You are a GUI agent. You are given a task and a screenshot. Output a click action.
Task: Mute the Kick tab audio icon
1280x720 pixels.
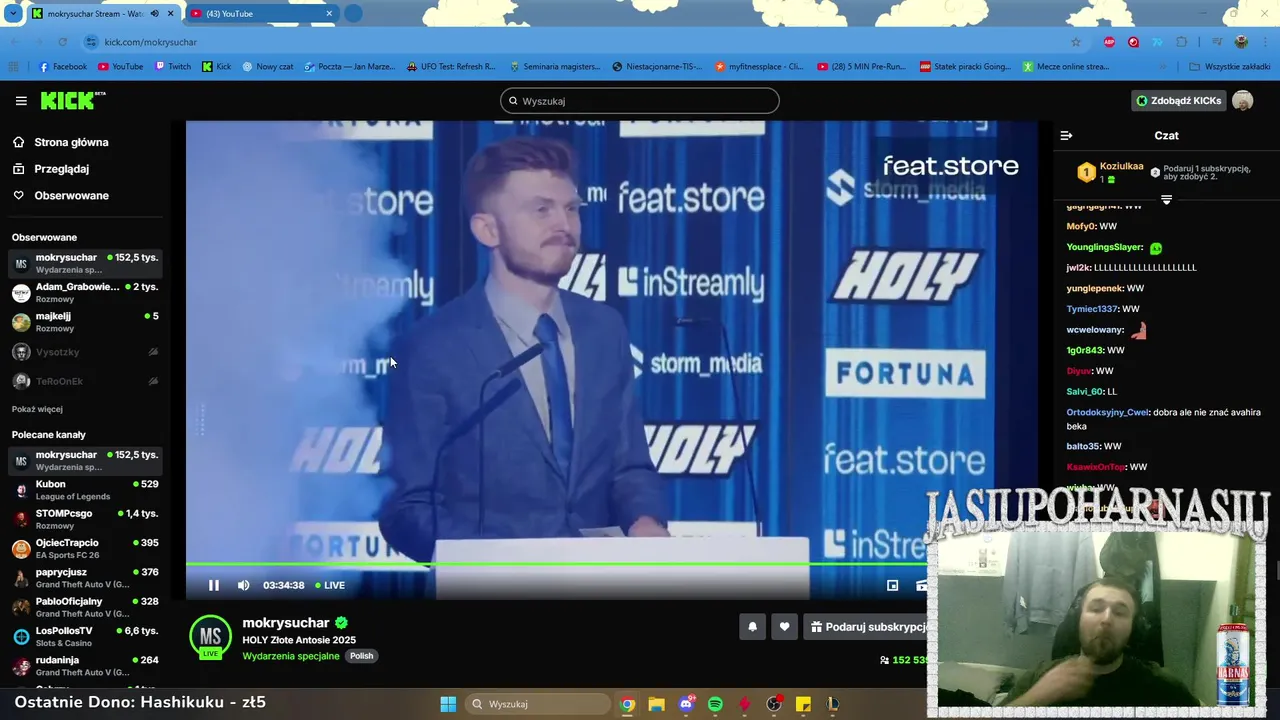[x=154, y=14]
